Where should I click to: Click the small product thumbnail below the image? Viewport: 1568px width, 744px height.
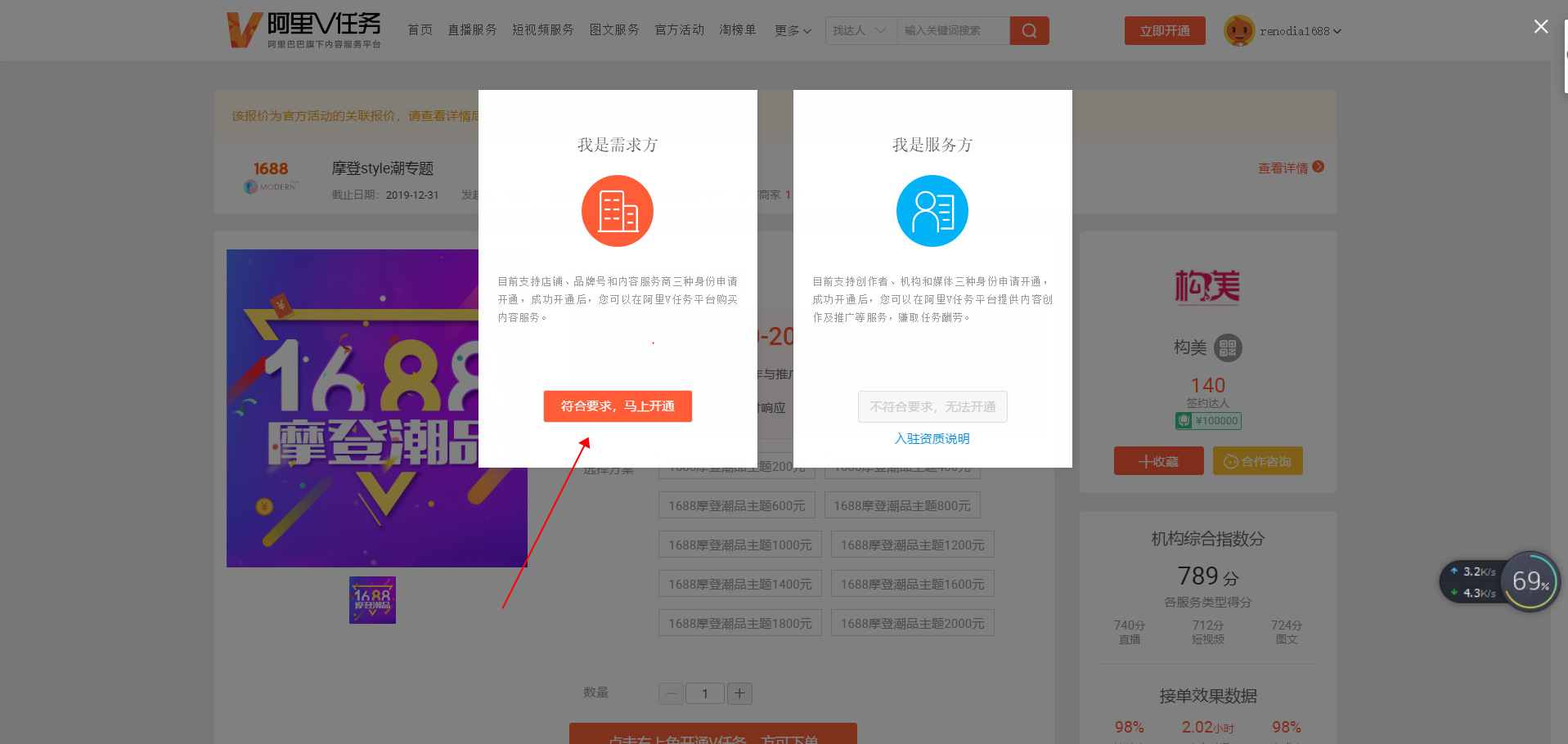(x=372, y=600)
